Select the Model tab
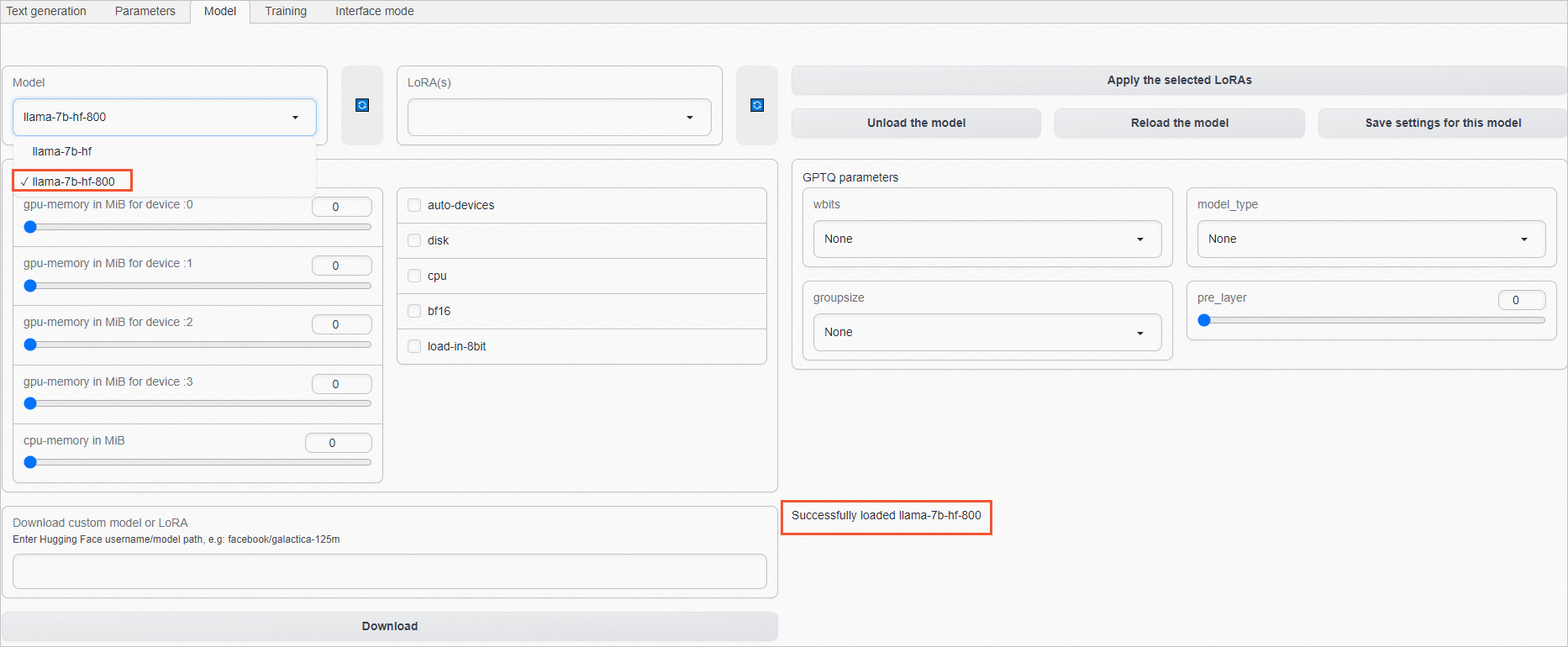1568x647 pixels. 220,11
